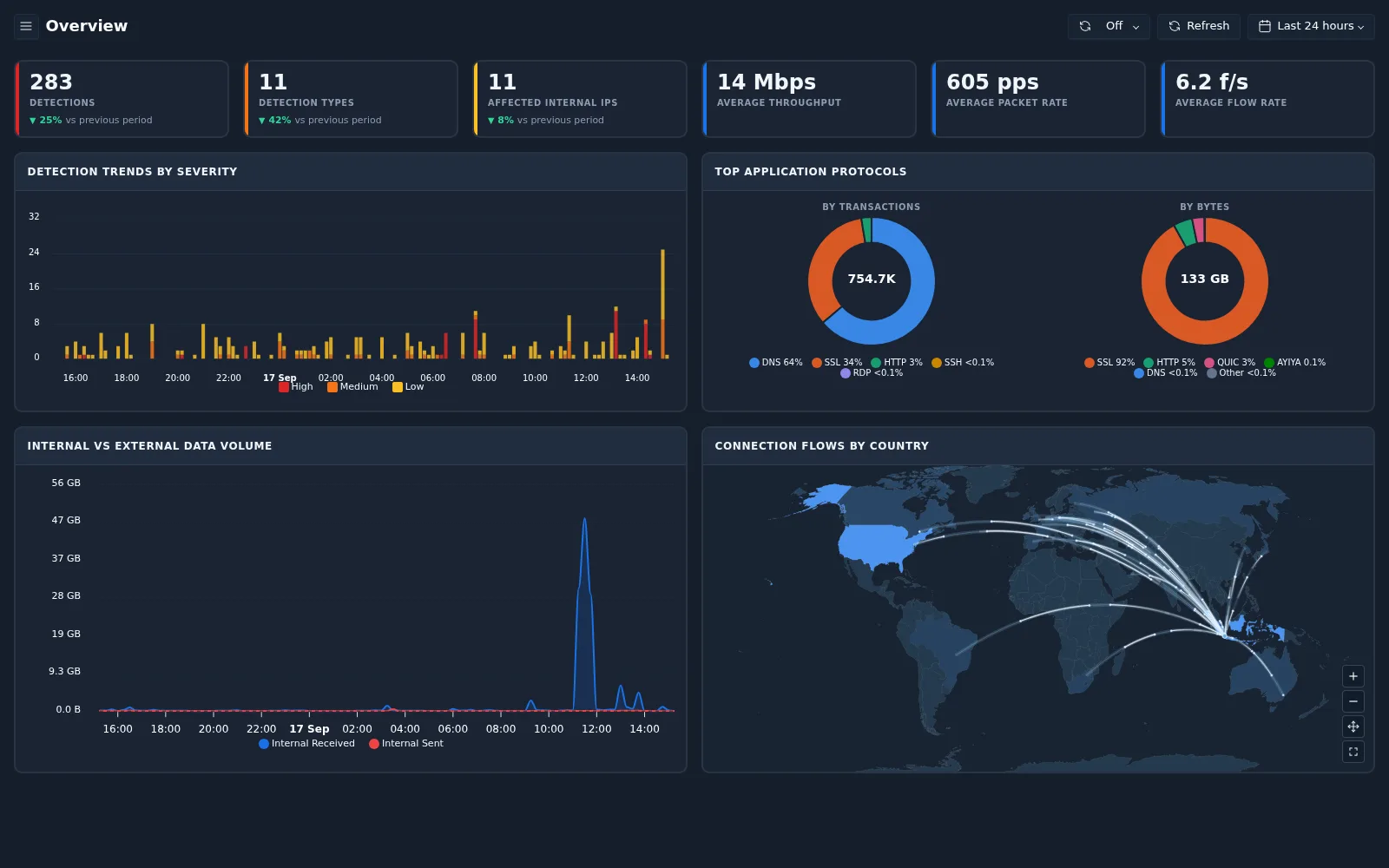The height and width of the screenshot is (868, 1389).
Task: Click the 605 pps Average Packet Rate card
Action: [1038, 99]
